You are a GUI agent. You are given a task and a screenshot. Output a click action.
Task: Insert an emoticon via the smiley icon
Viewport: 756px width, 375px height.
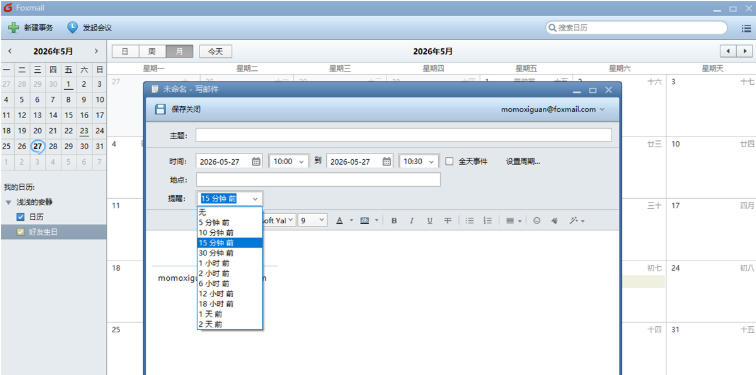pos(537,221)
